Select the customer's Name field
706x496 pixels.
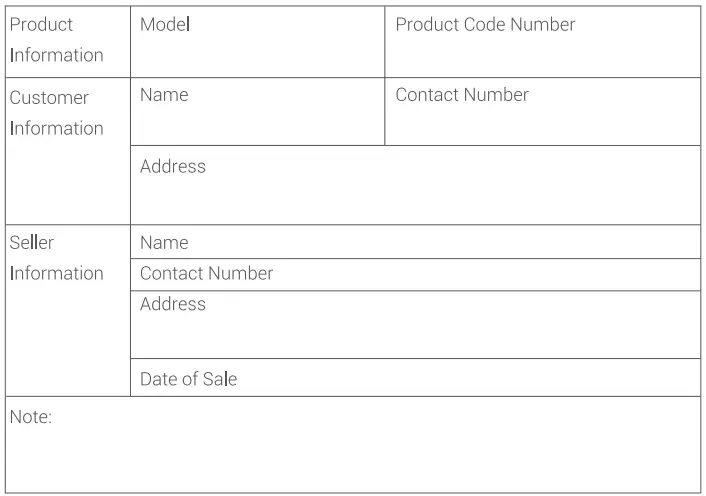[x=257, y=122]
